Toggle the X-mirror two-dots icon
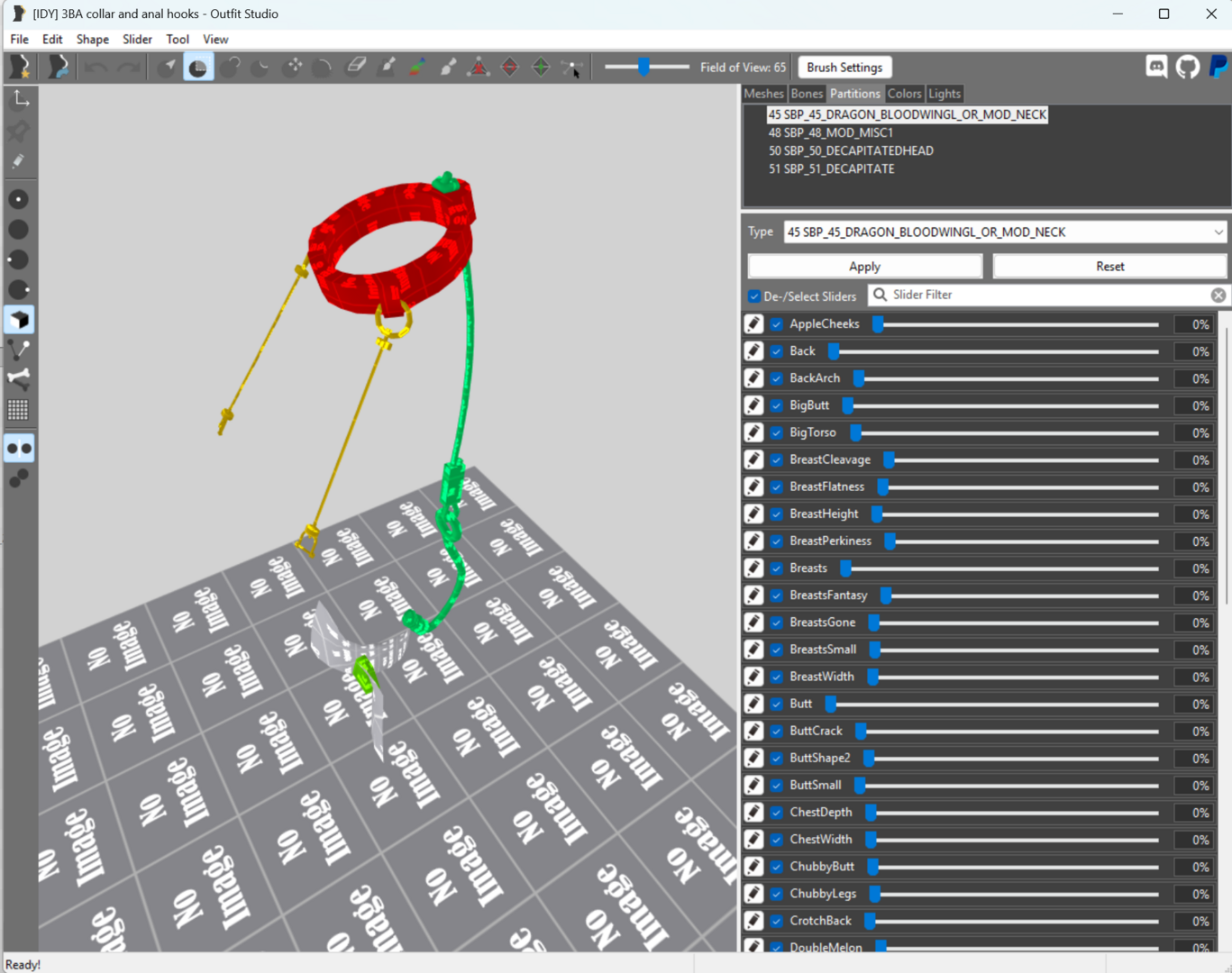Viewport: 1232px width, 973px height. point(19,449)
